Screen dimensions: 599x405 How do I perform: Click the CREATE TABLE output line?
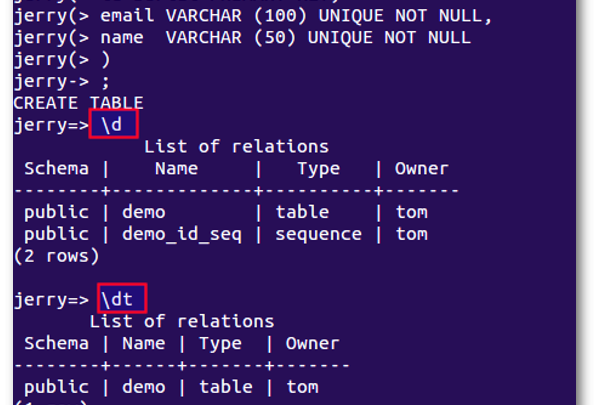78,103
